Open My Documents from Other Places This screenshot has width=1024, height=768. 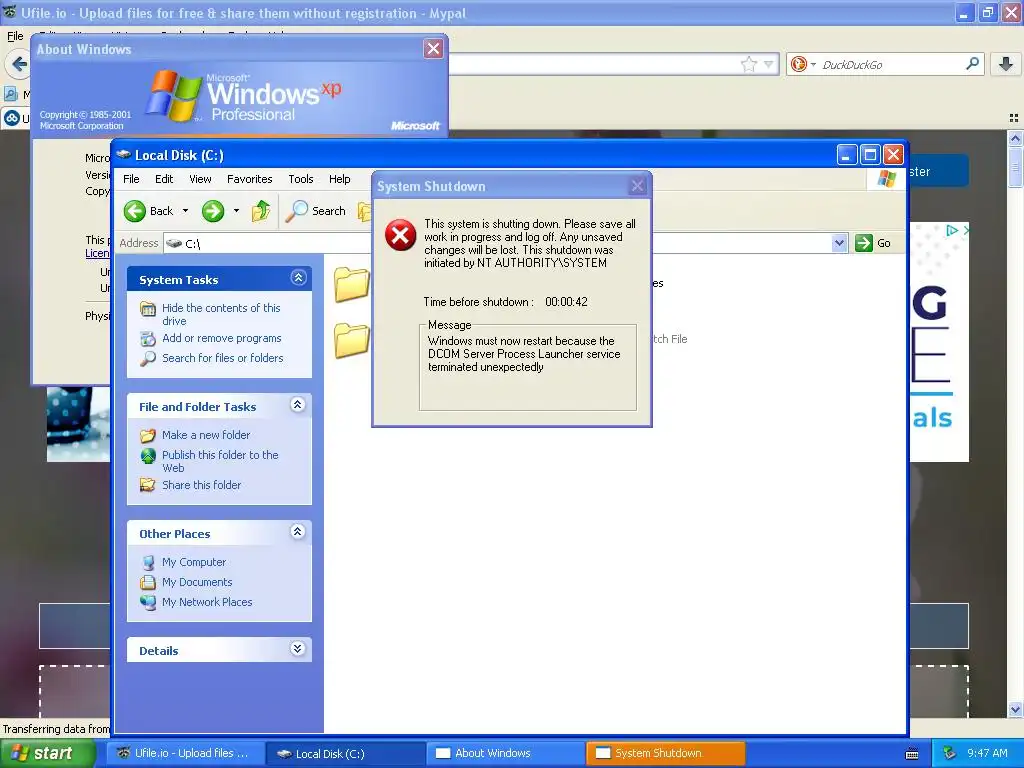click(x=197, y=582)
